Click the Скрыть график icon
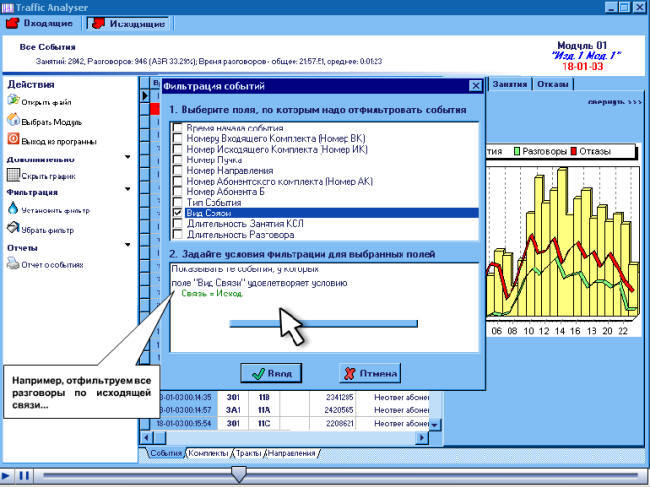 click(x=13, y=174)
